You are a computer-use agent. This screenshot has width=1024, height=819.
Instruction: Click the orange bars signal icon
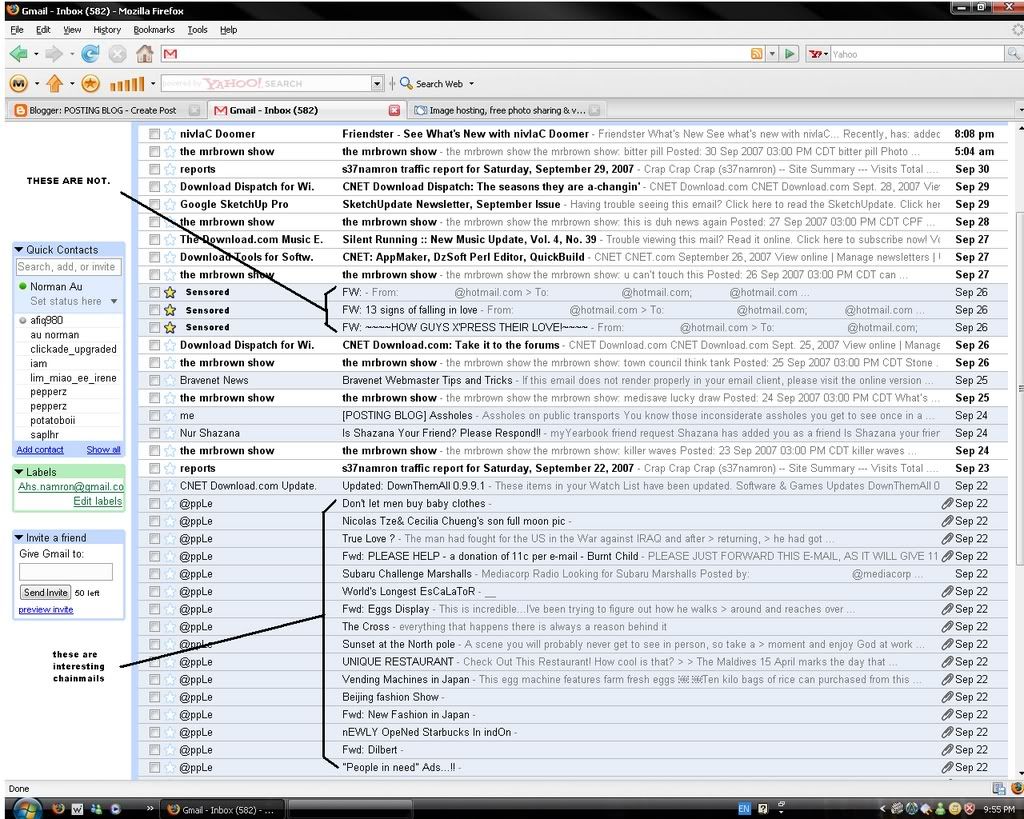click(x=127, y=84)
